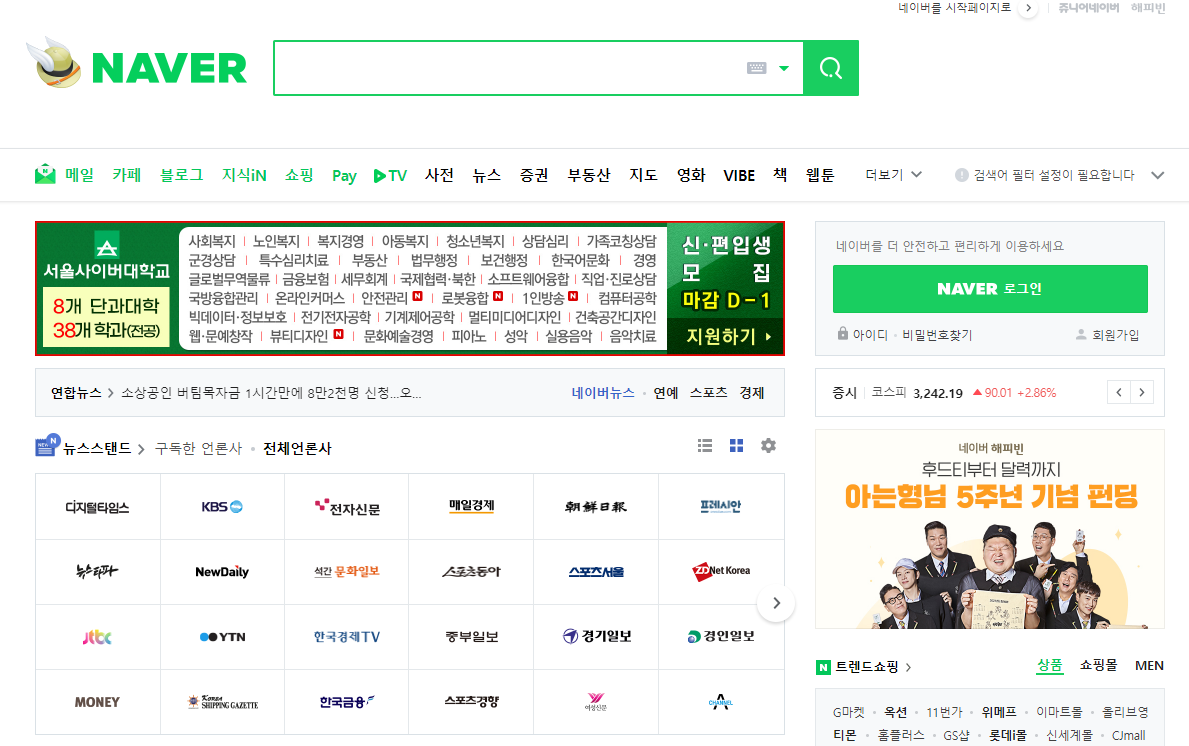Open the 블로그 service
This screenshot has height=746, width=1189.
[x=181, y=175]
